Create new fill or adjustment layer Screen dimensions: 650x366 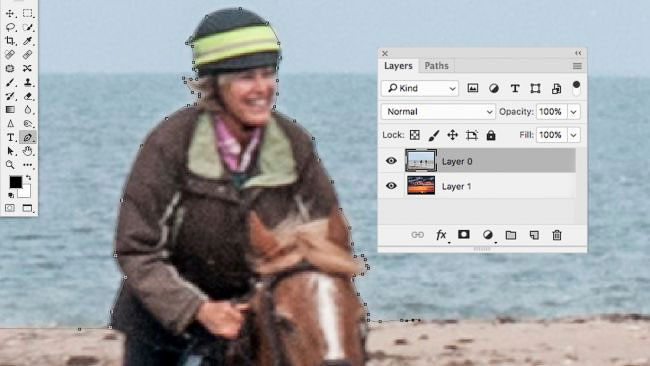(488, 235)
